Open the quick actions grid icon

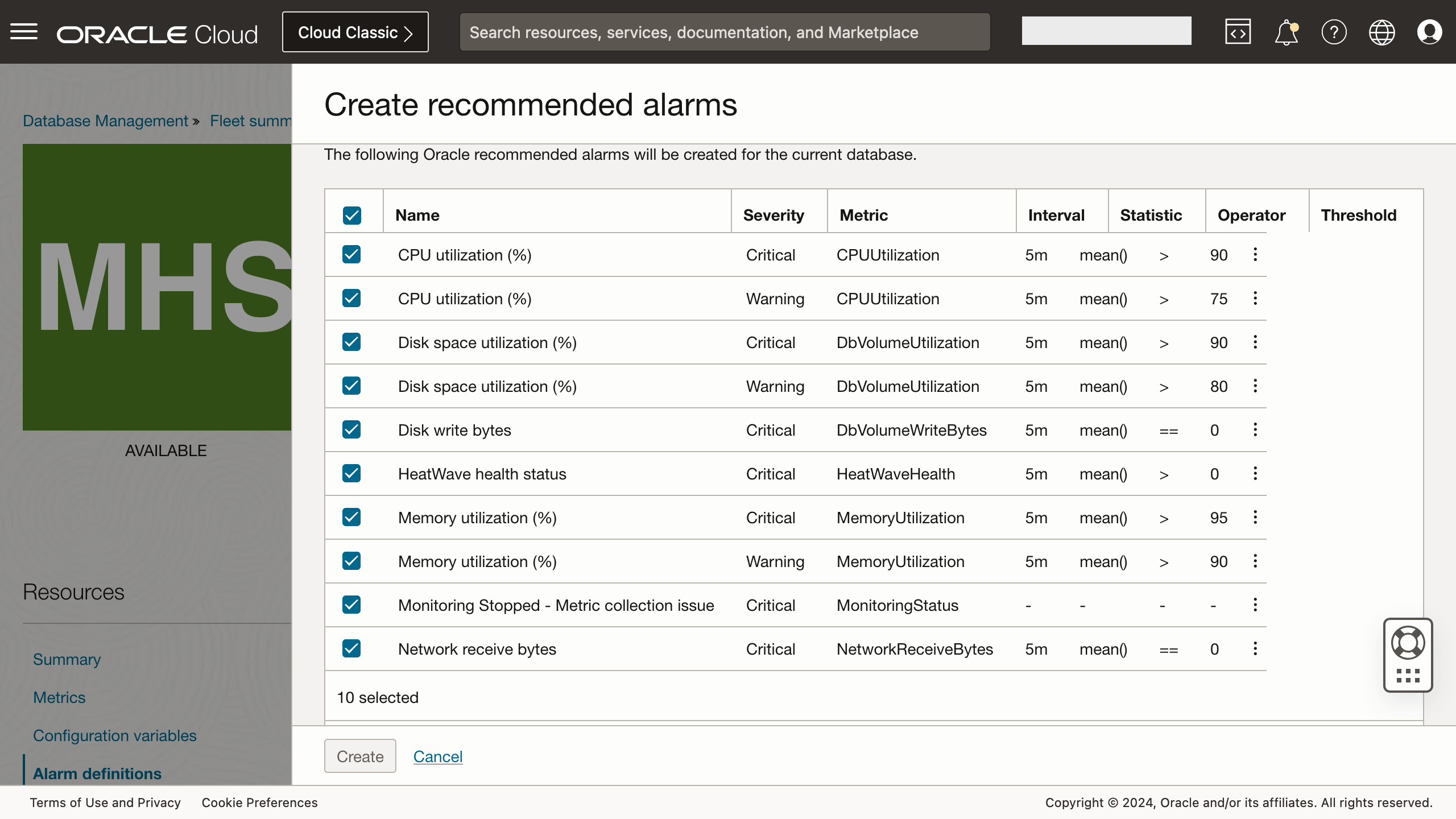[1408, 676]
